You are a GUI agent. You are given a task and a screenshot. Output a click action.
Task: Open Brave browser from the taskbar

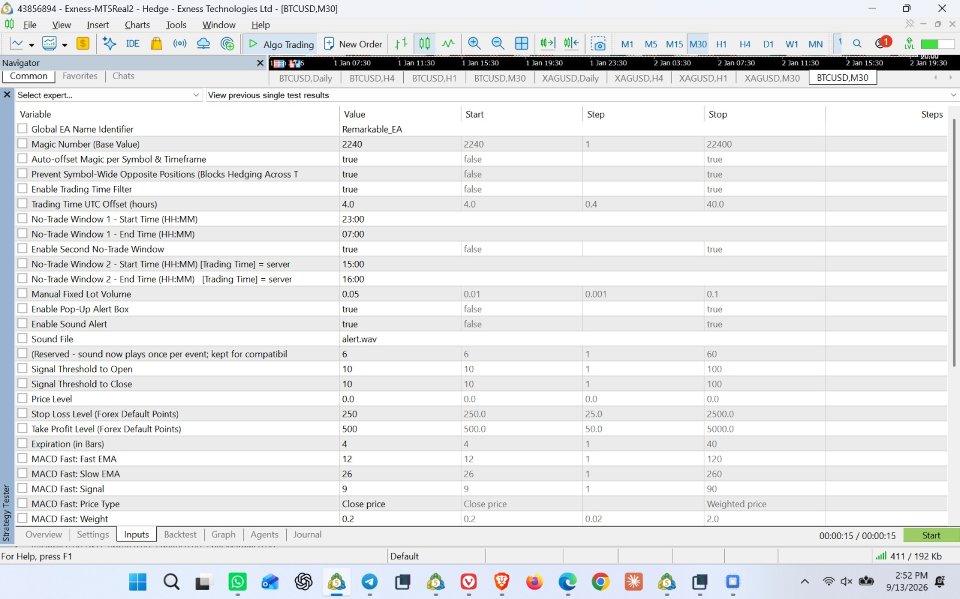501,581
